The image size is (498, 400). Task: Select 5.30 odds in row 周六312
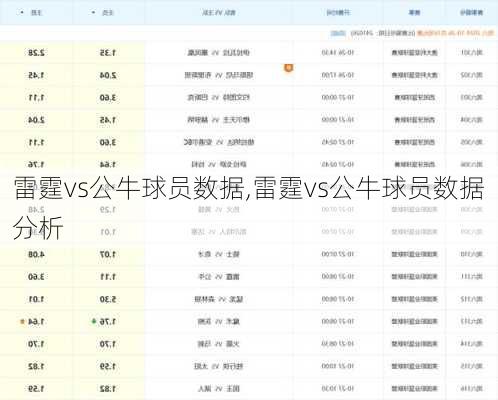pyautogui.click(x=108, y=299)
